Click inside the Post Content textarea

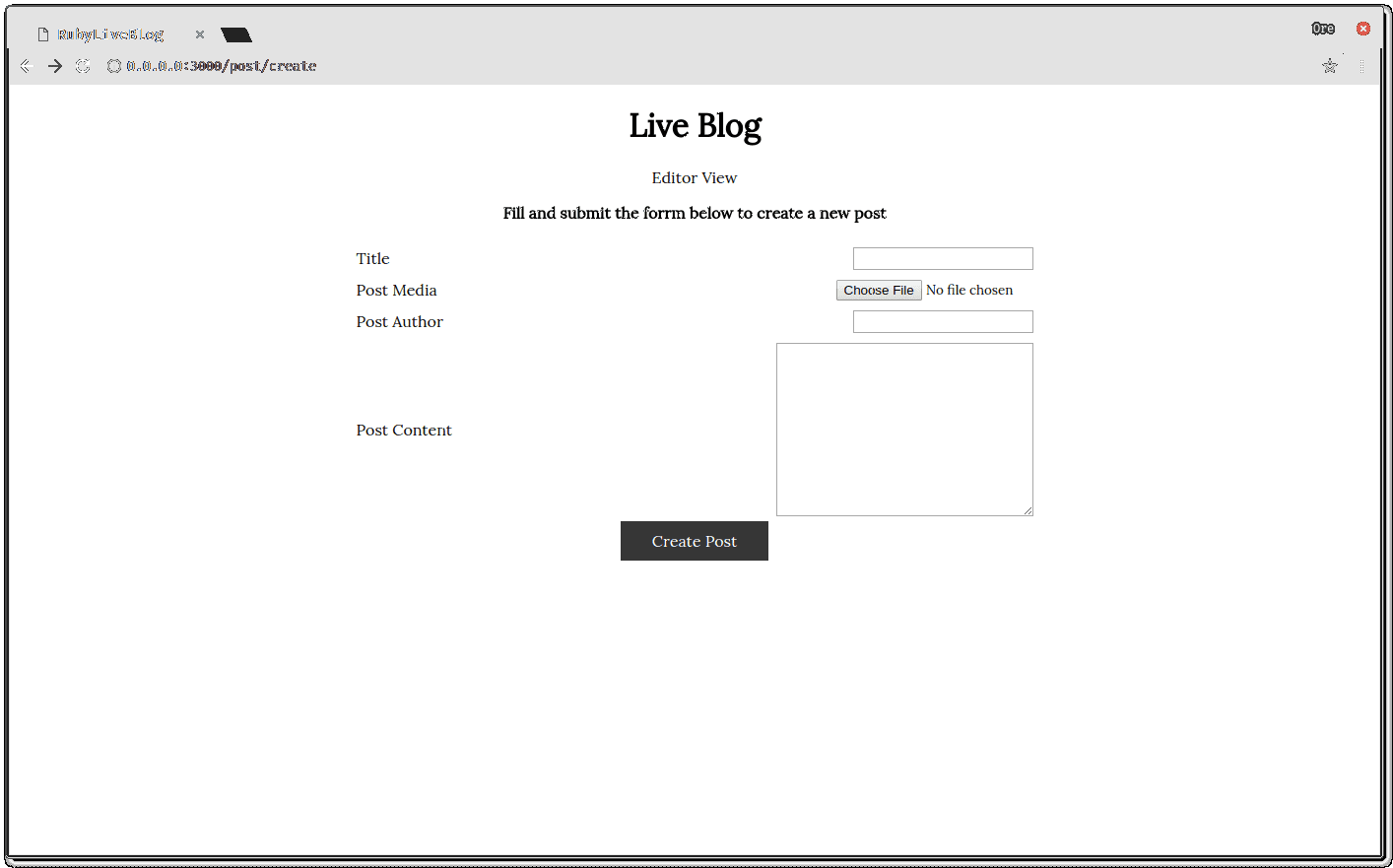903,429
